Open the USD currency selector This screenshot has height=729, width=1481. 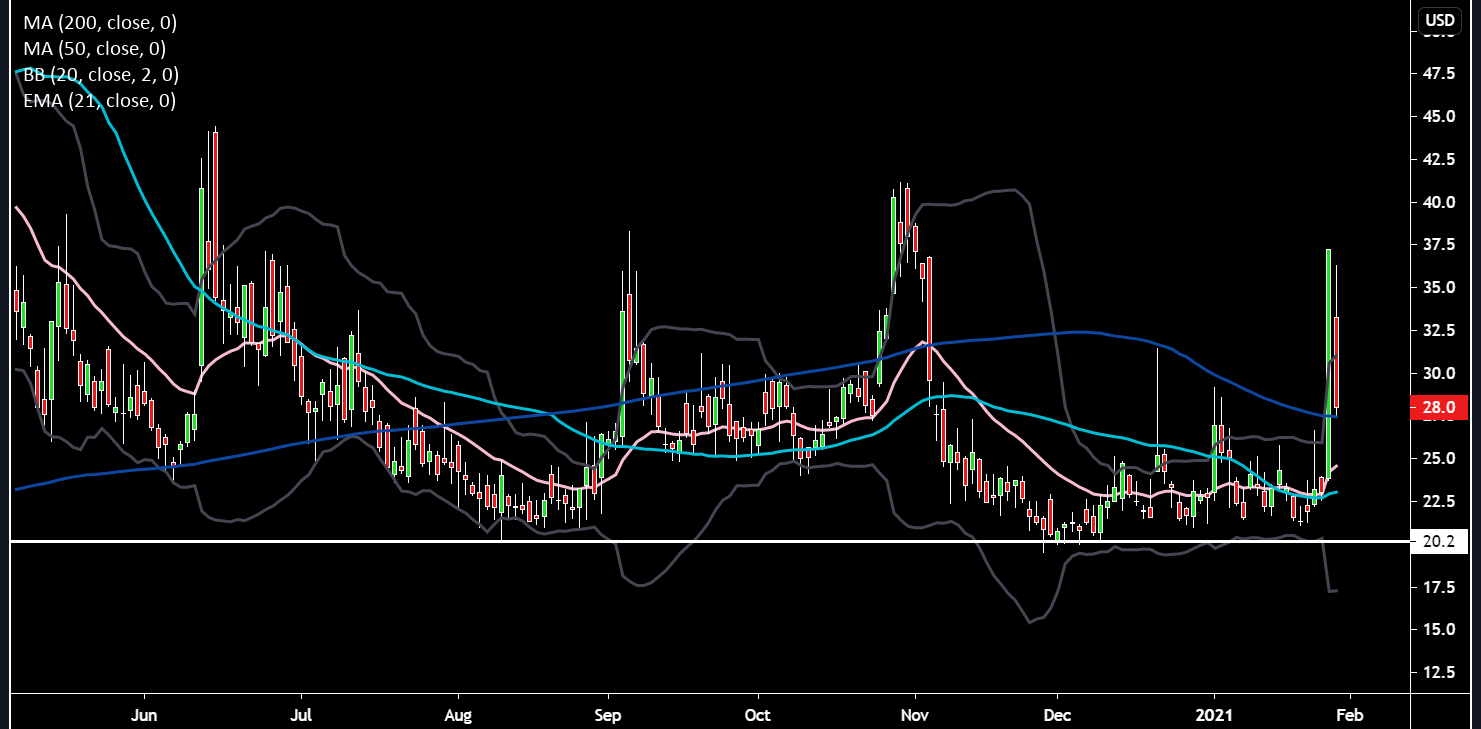coord(1440,20)
